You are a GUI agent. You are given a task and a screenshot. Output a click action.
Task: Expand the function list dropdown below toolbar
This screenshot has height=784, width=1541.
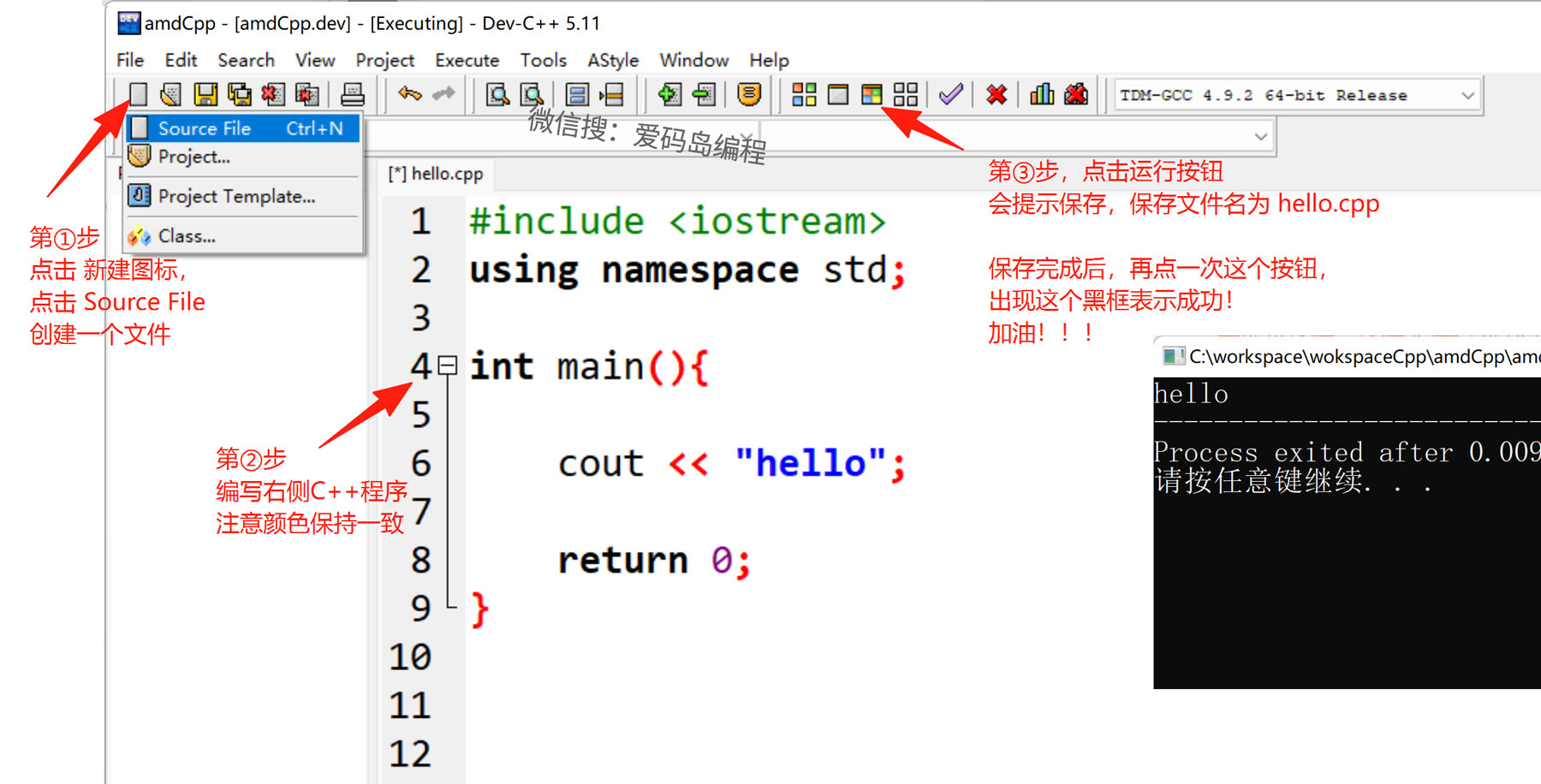point(1260,137)
